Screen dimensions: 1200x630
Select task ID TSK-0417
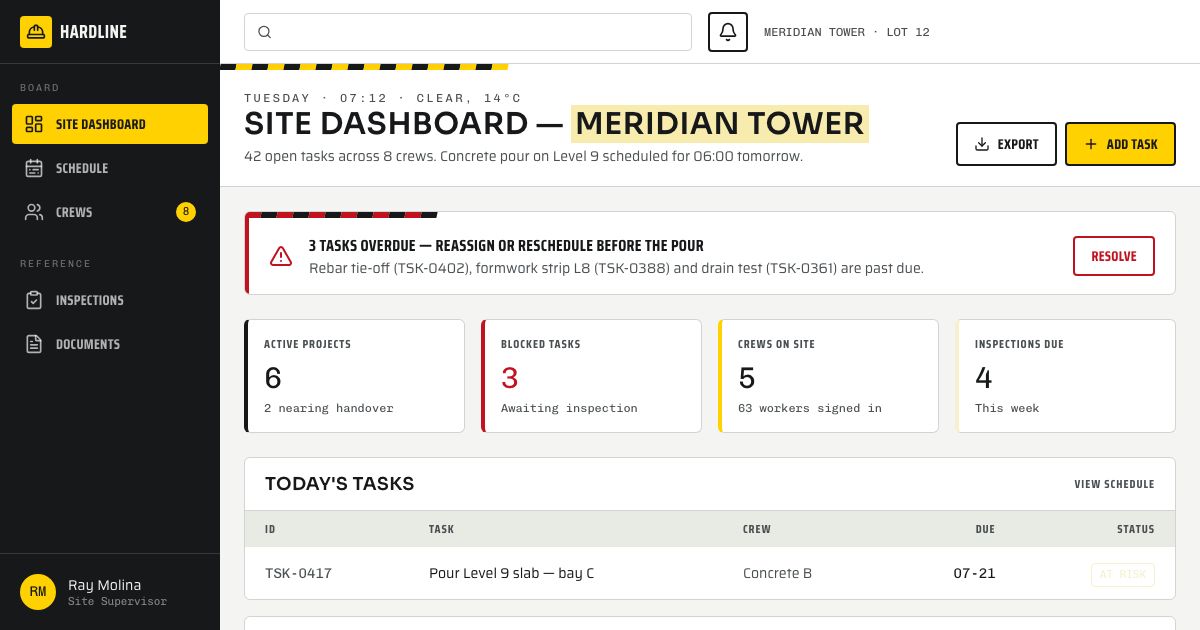298,573
